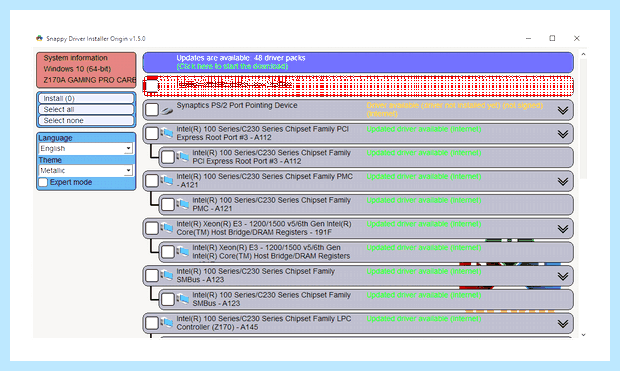The image size is (620, 371).
Task: Click the Select all button
Action: tap(86, 110)
